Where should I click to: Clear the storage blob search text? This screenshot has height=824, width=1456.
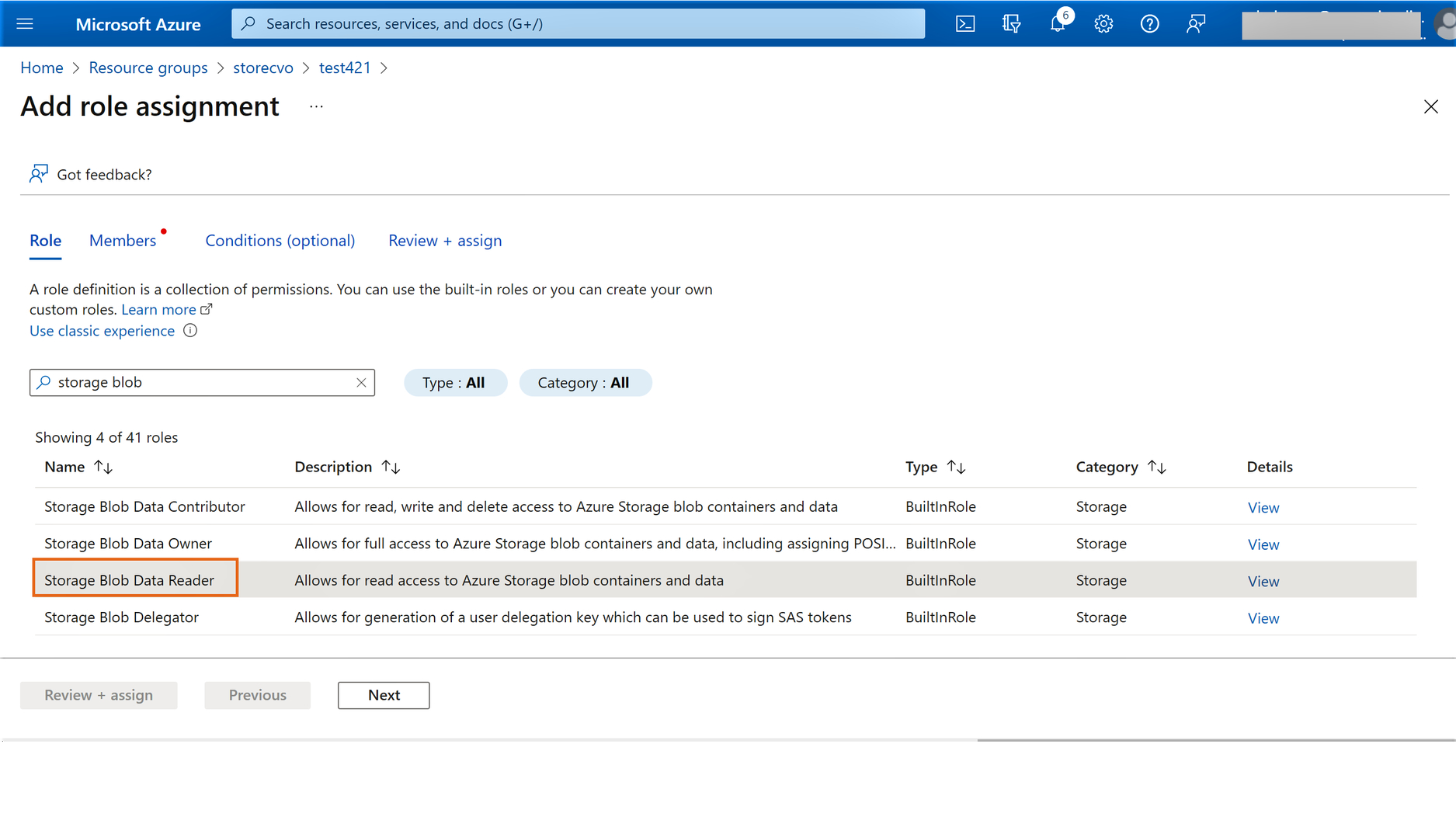[x=361, y=383]
